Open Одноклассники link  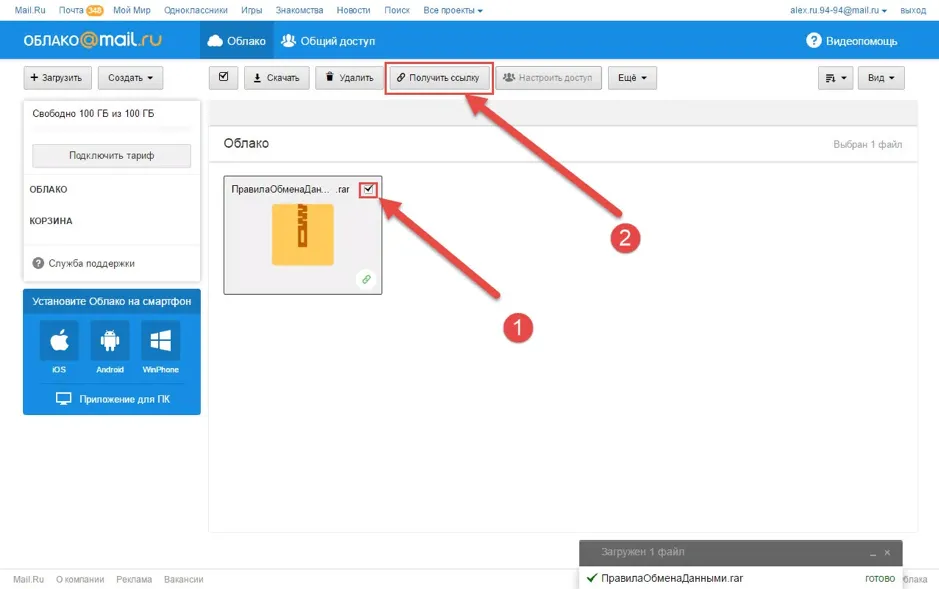point(196,10)
